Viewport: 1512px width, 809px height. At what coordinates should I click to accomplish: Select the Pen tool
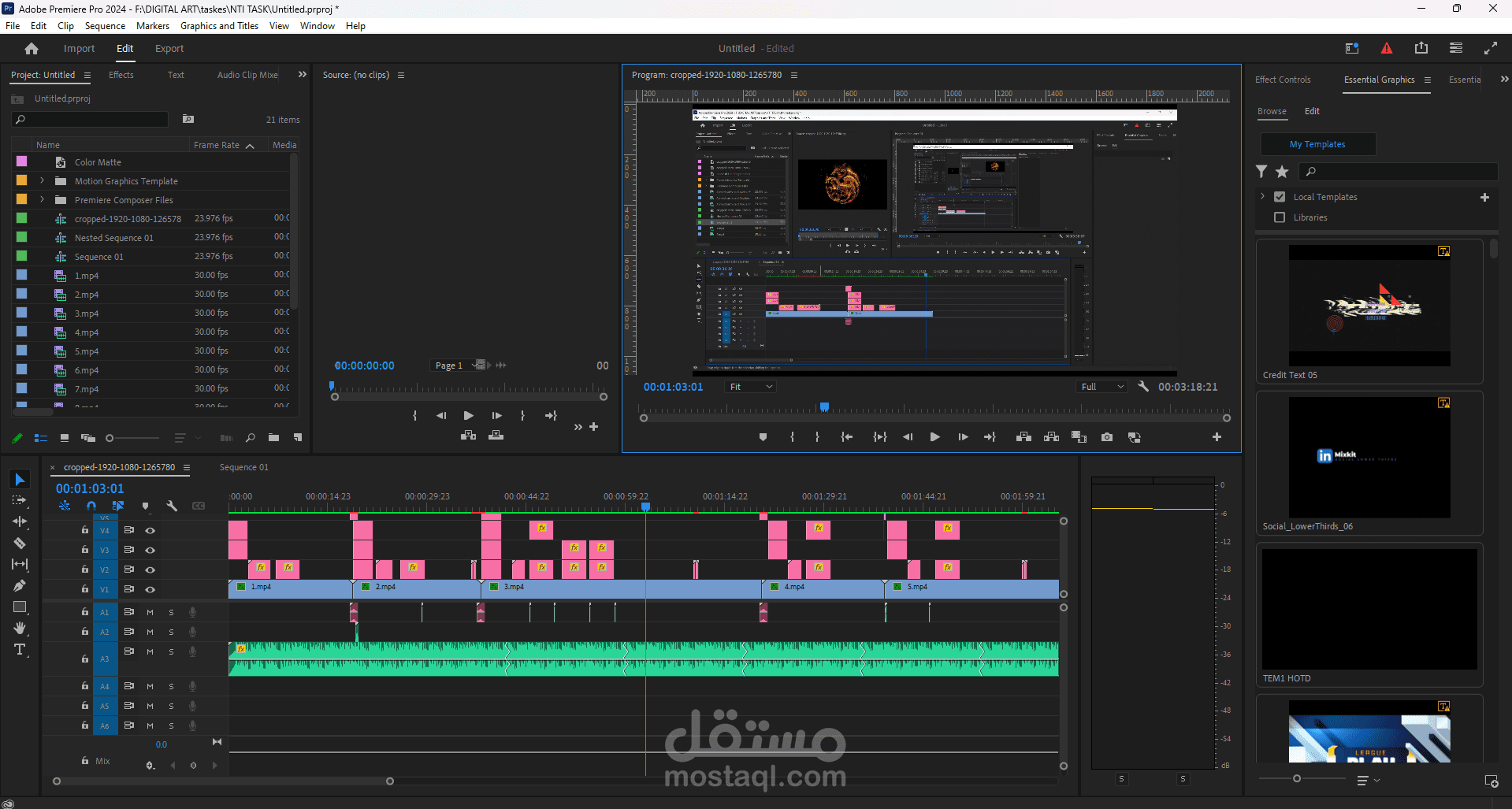[x=20, y=585]
